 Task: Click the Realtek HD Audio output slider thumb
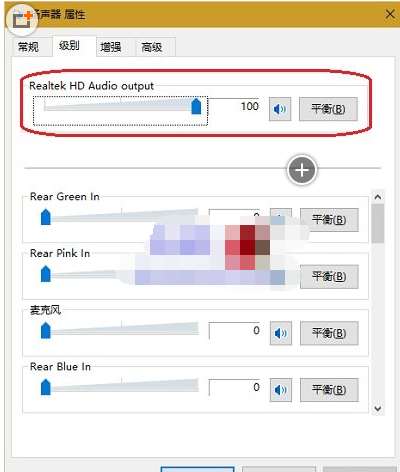click(x=196, y=106)
